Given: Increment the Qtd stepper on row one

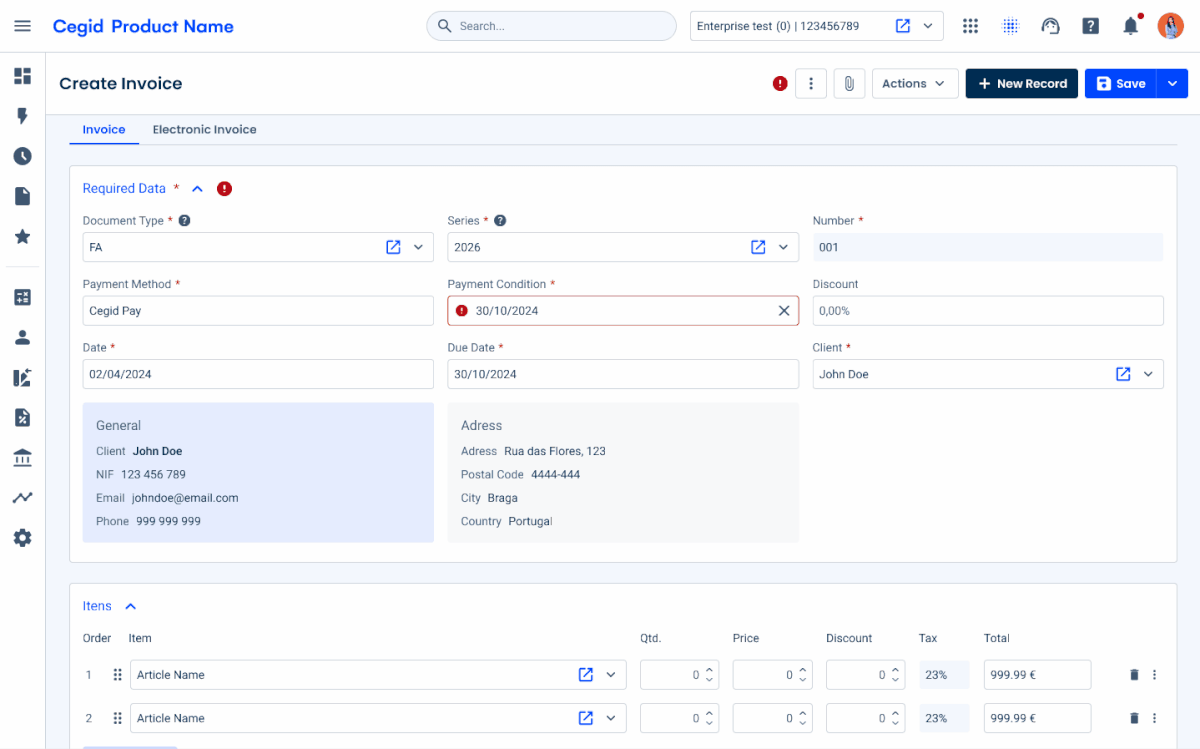Looking at the screenshot, I should click(x=708, y=670).
